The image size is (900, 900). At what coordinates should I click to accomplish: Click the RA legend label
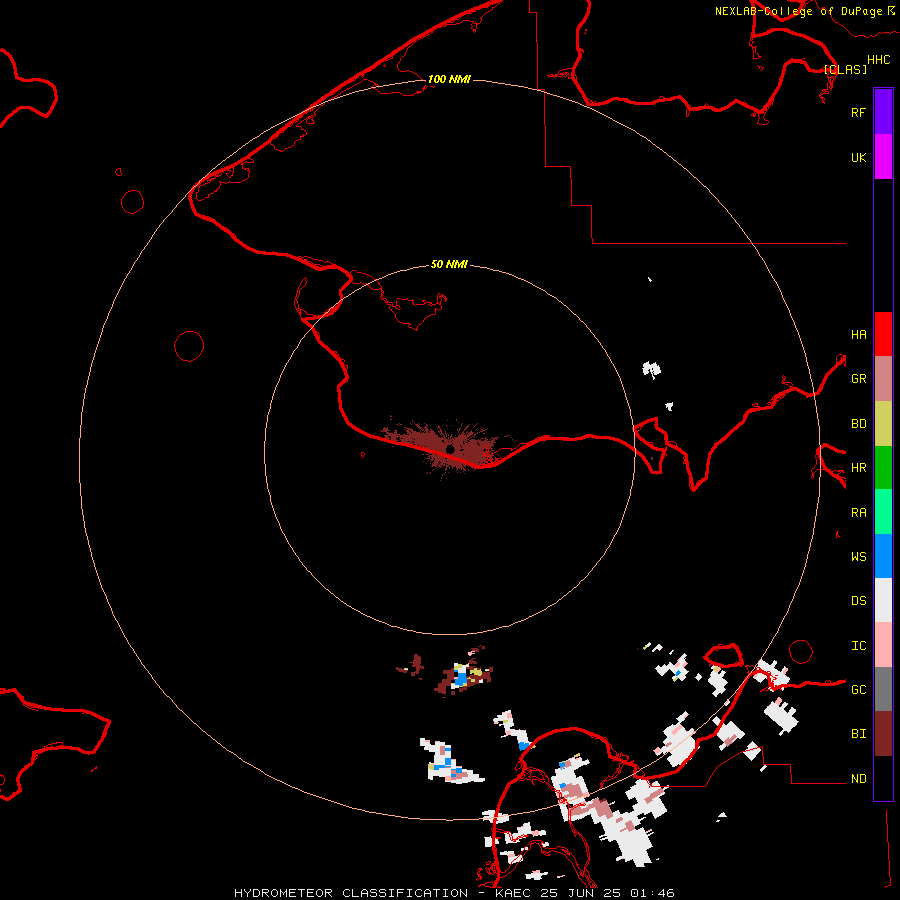click(x=858, y=513)
